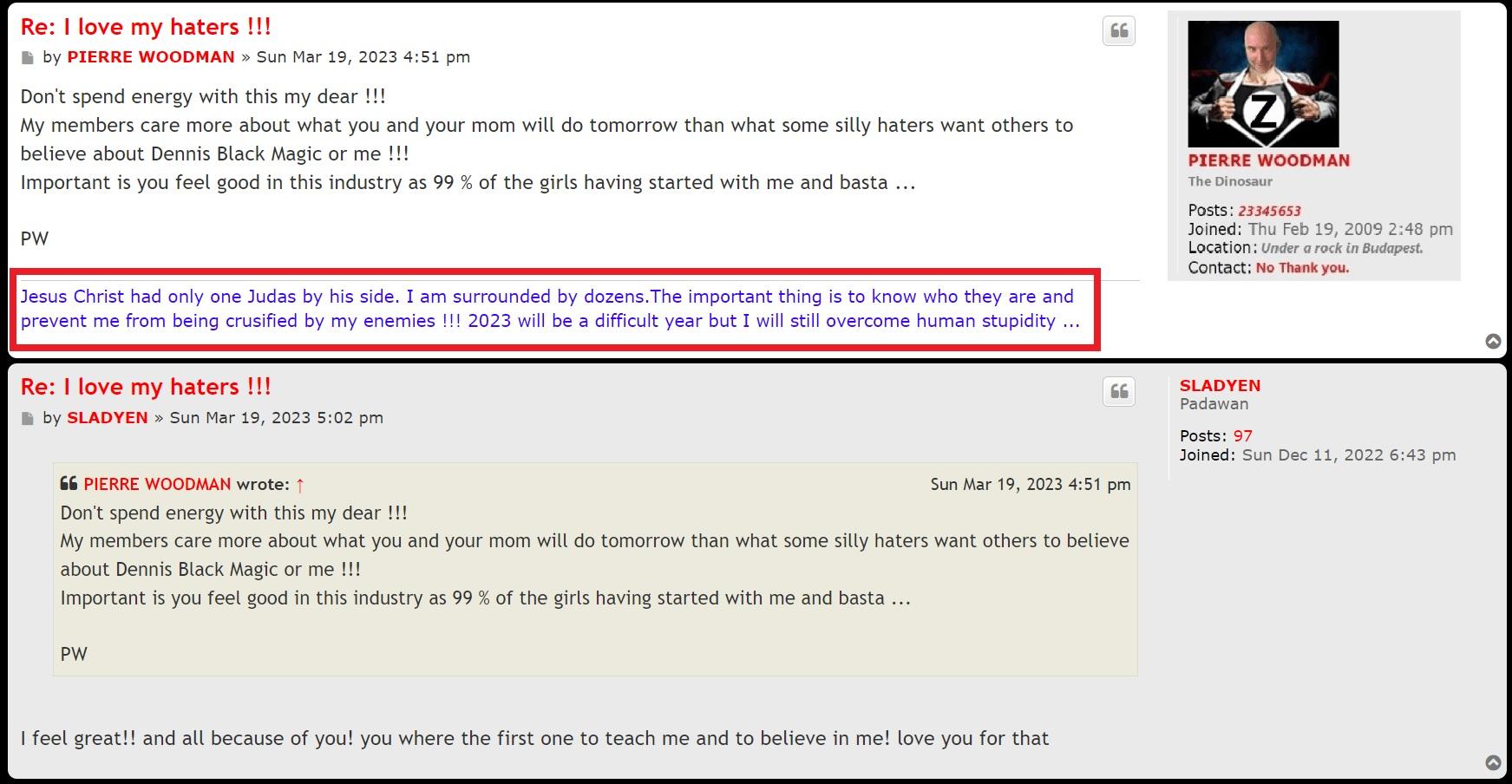Image resolution: width=1512 pixels, height=784 pixels.
Task: View SLADYEN's posts via count 97
Action: coord(1242,436)
